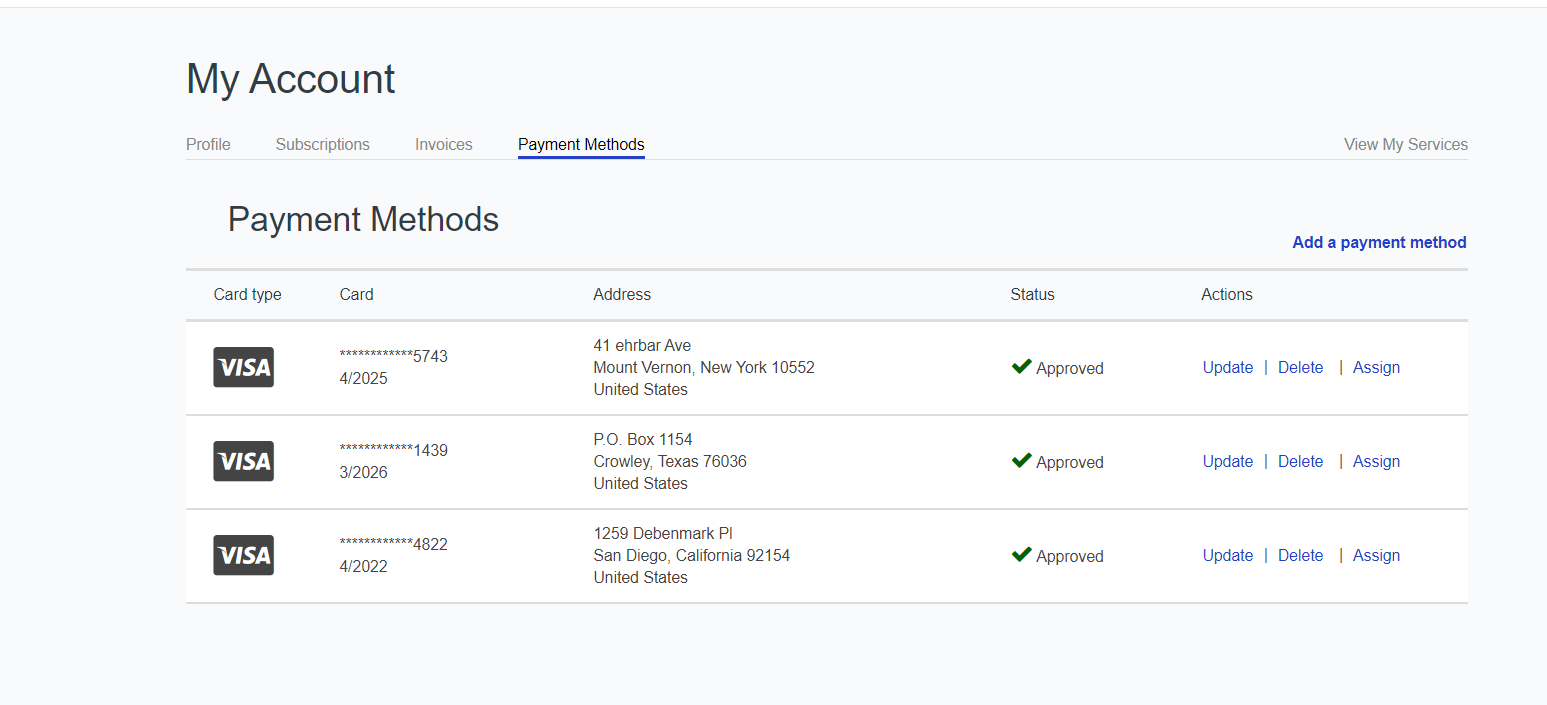Click the Visa icon for card ending 5743

click(243, 367)
